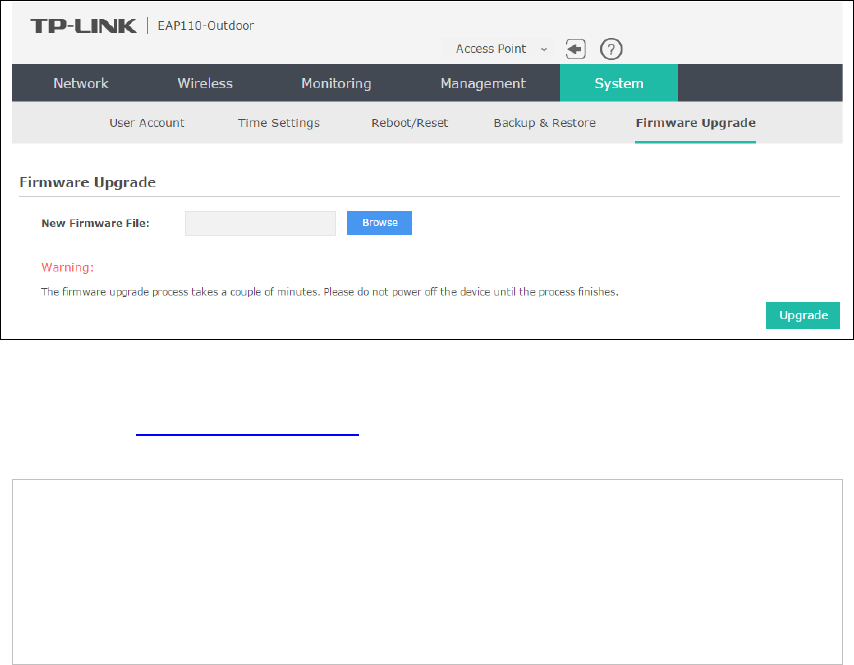Click the EAP110-Outdoor model name
The image size is (854, 665).
point(206,26)
